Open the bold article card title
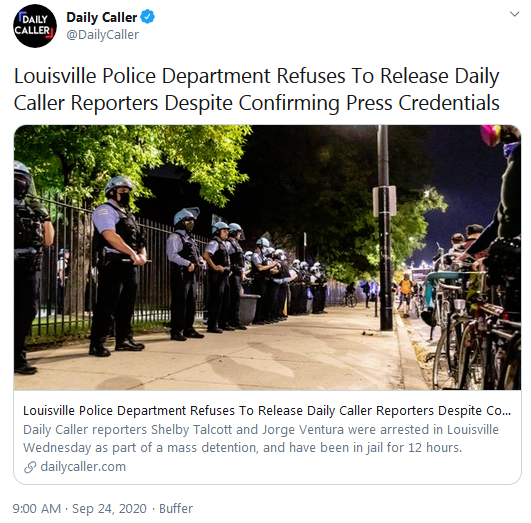This screenshot has width=531, height=523. 267,411
